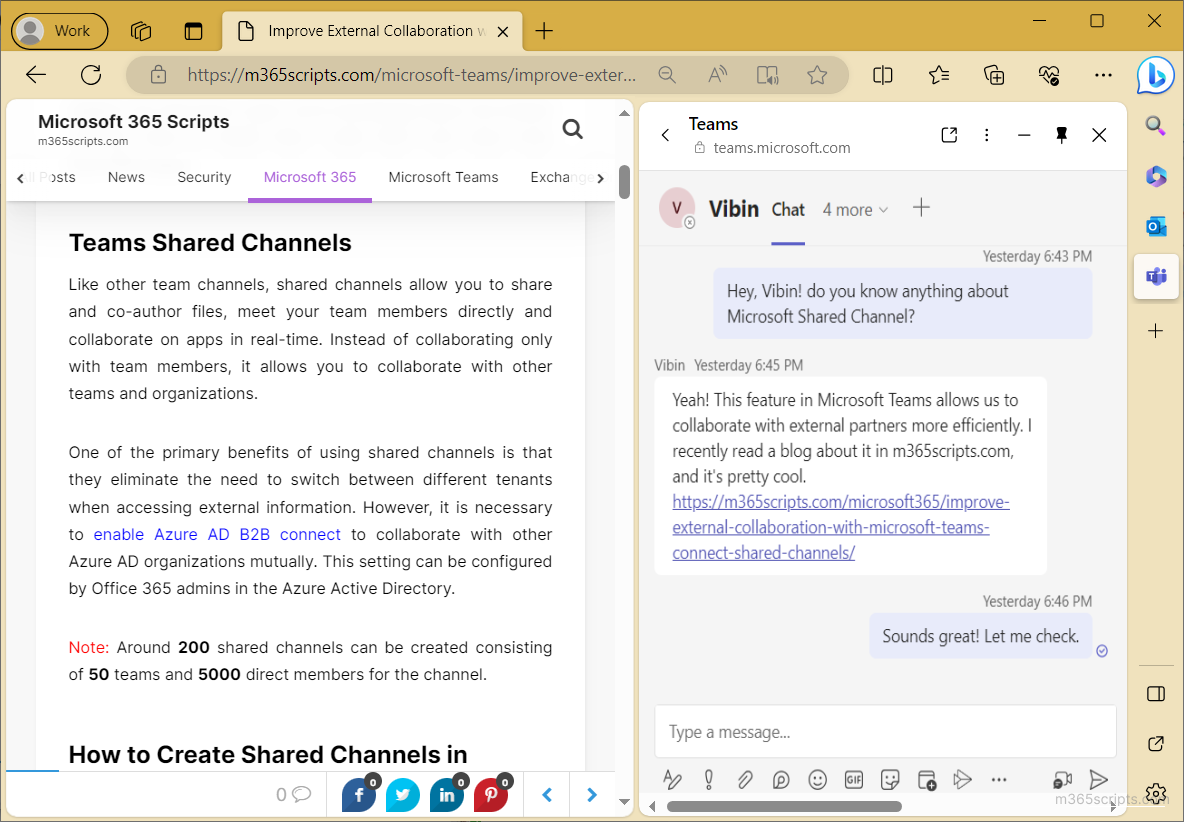1184x822 pixels.
Task: Open the 'enable Azure AD B2B connect' link
Action: [x=217, y=534]
